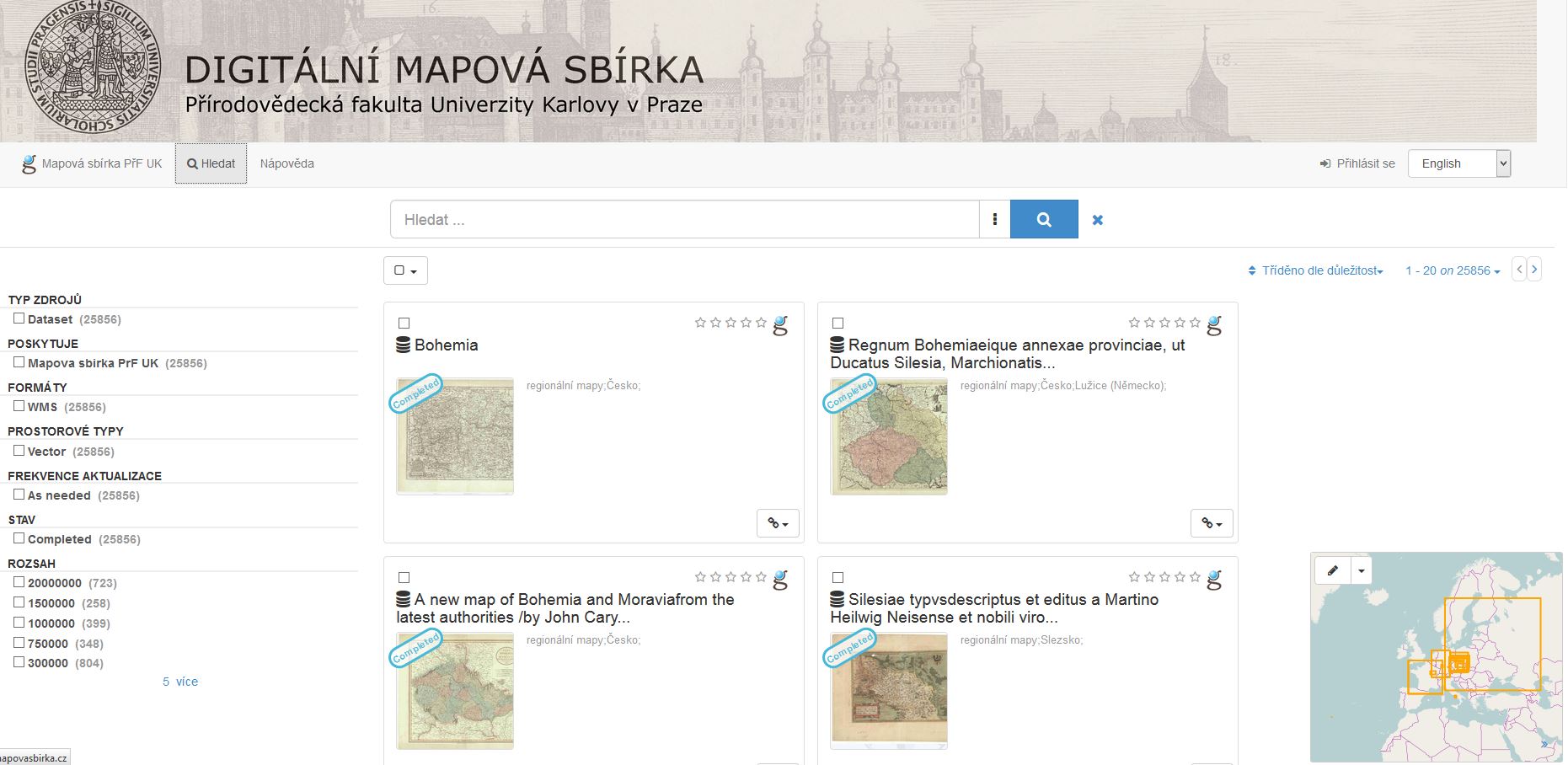Check the 300000 scale filter
Screen dimensions: 1568x765
(x=19, y=662)
